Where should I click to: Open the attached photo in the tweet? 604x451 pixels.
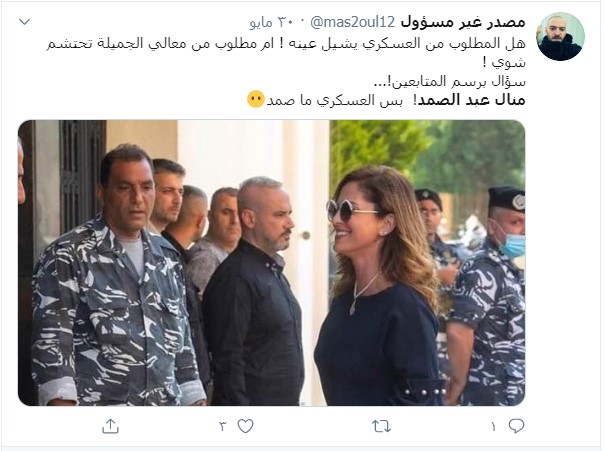click(272, 263)
